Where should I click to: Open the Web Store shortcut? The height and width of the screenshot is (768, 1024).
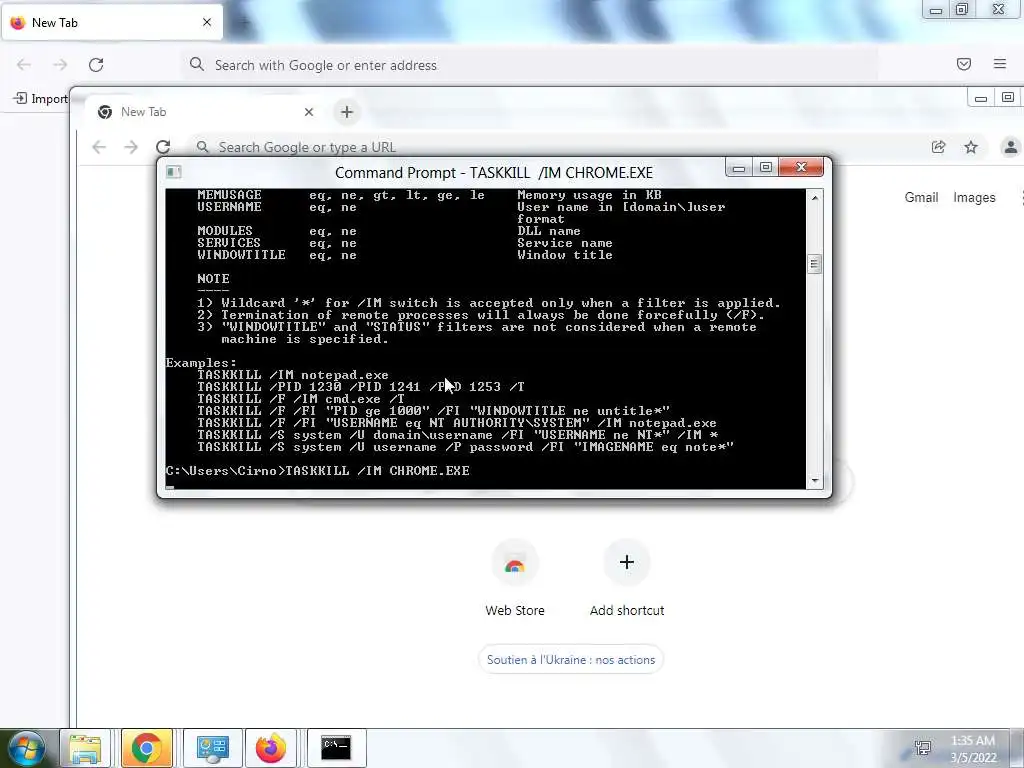515,579
